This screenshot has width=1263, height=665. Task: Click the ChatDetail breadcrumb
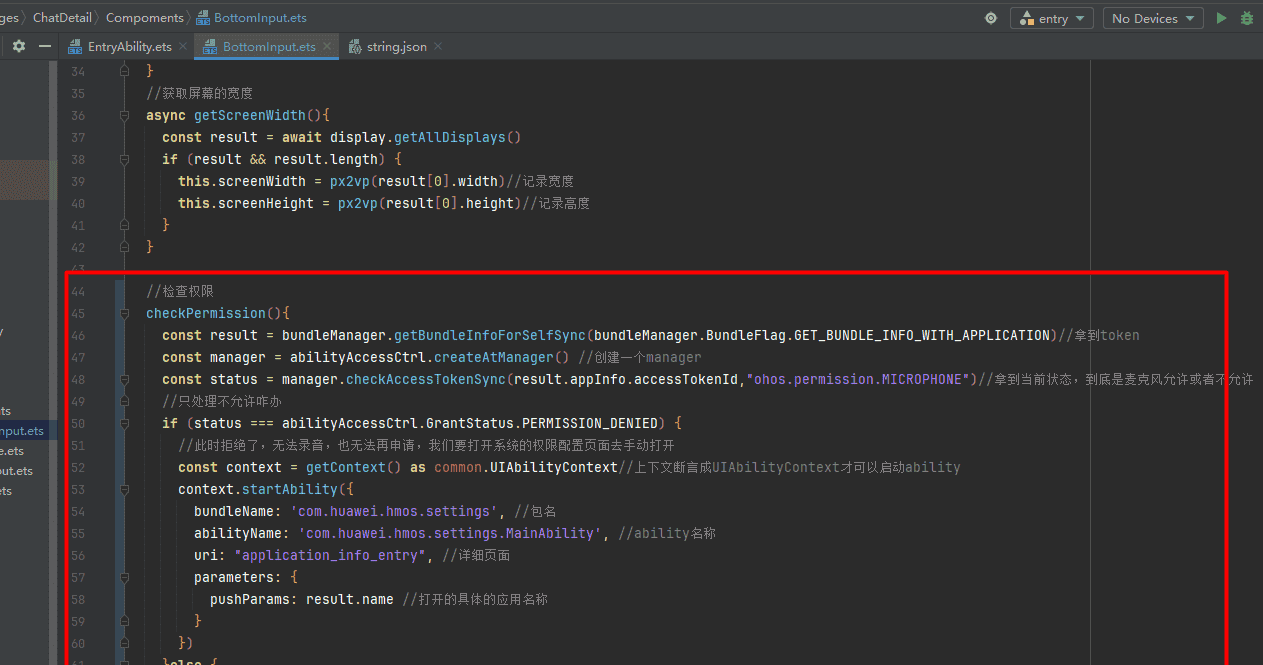coord(63,18)
